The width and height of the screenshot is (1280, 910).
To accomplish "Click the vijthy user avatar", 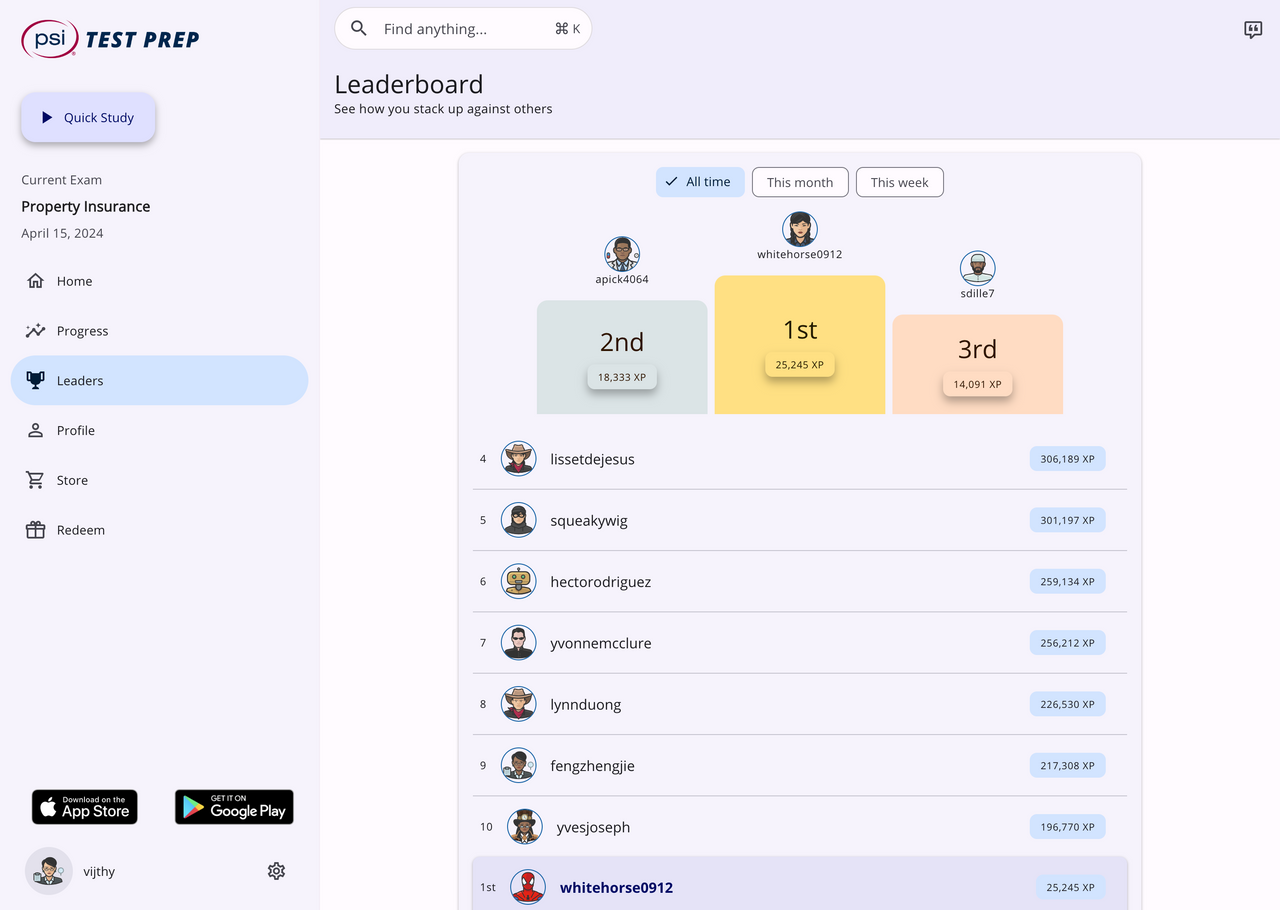I will point(49,871).
